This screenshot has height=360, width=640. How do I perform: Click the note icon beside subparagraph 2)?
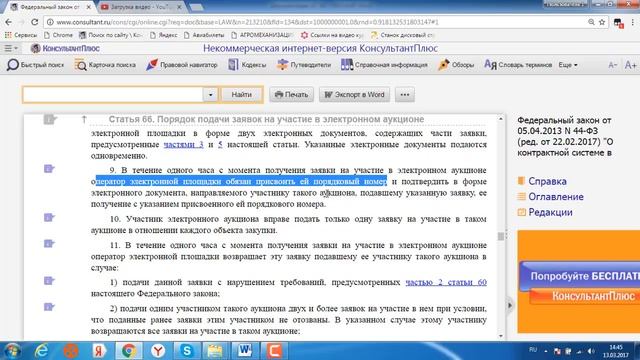coord(49,307)
